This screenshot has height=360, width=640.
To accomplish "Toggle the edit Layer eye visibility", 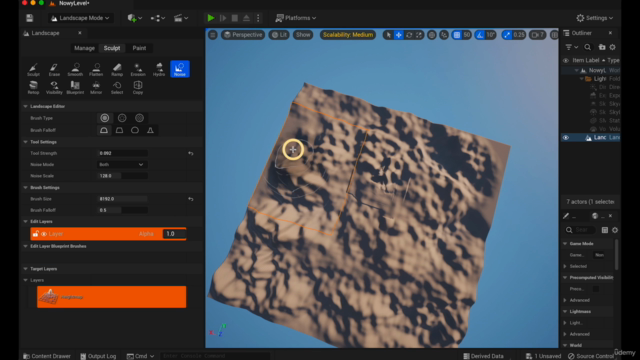I will 44,234.
